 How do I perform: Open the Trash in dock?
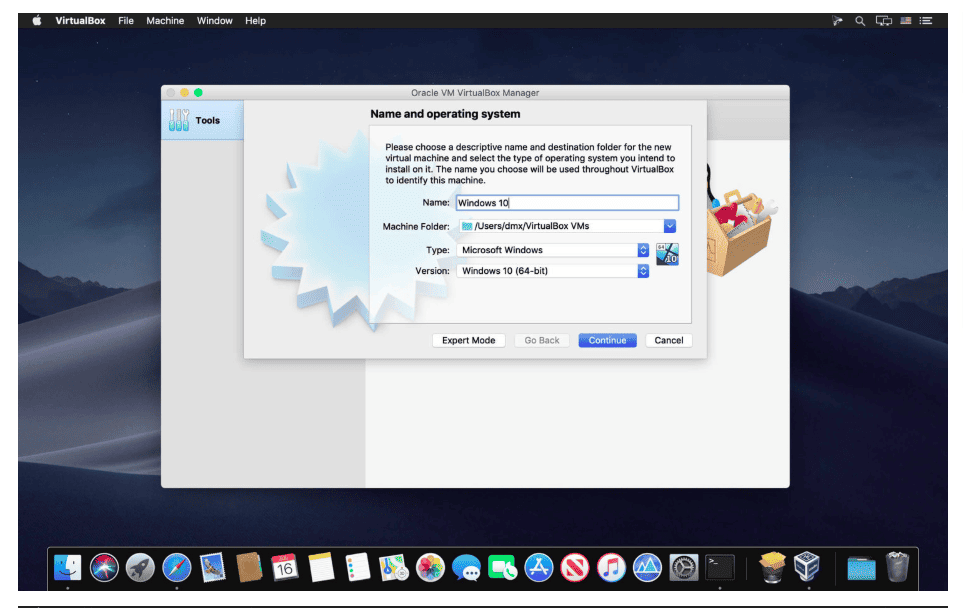click(x=897, y=566)
